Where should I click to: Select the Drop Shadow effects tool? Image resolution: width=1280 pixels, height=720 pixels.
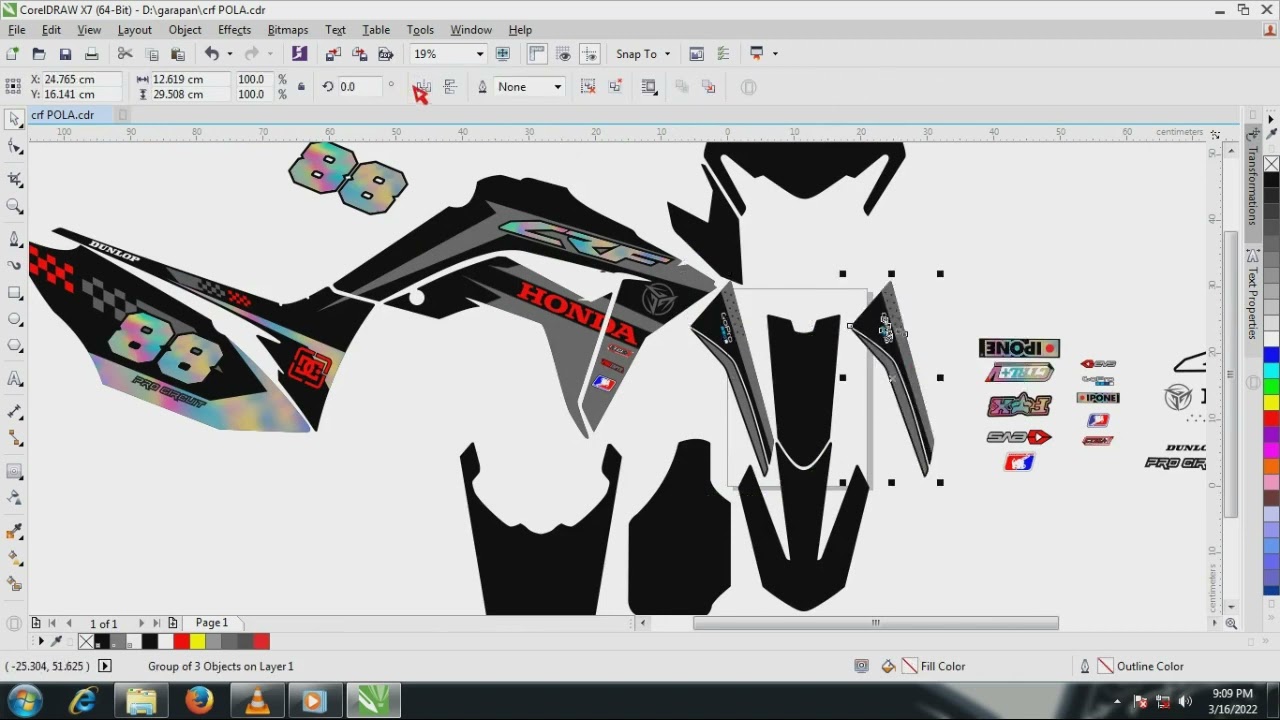15,470
